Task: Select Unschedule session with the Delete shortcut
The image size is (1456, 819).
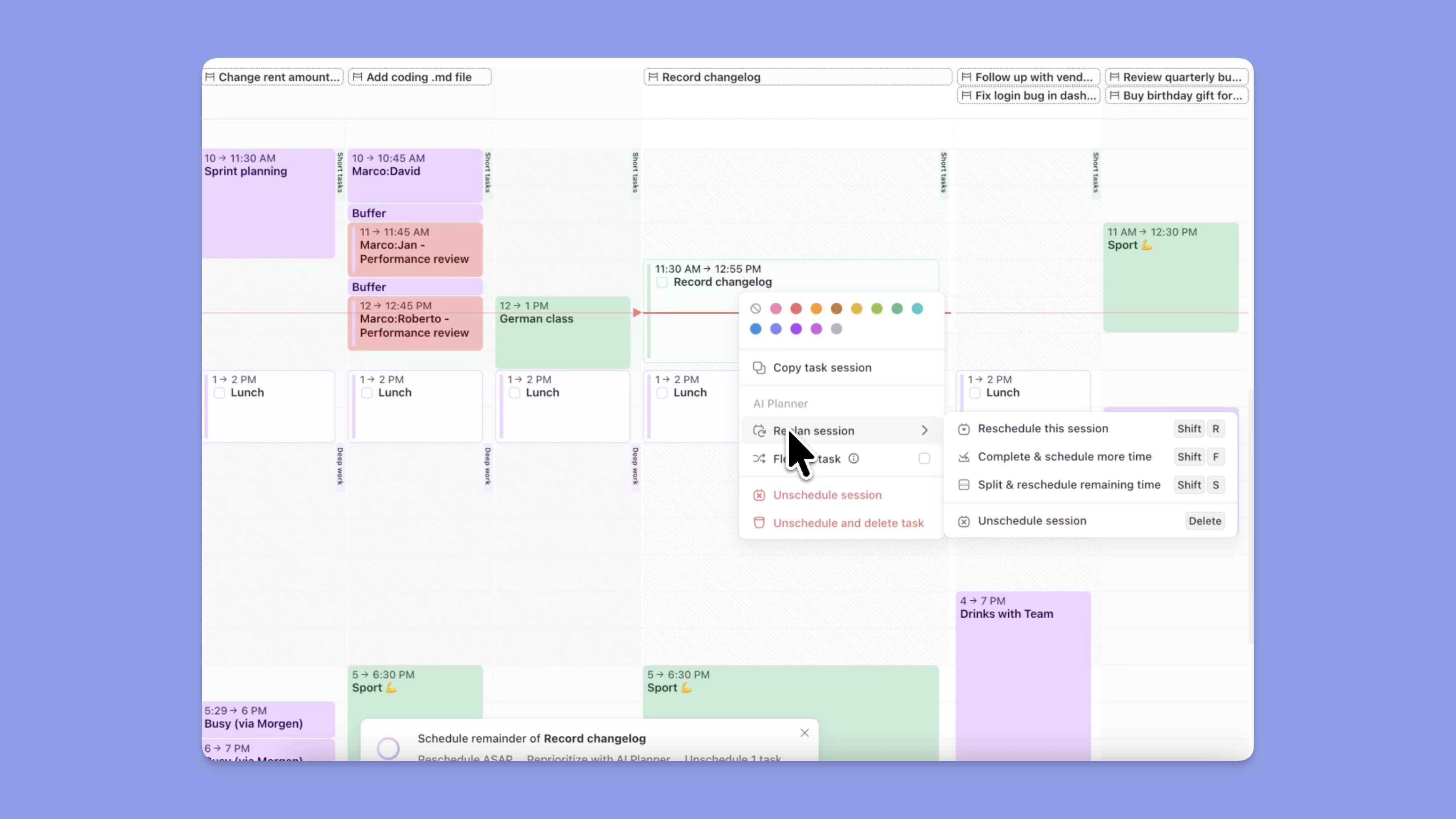Action: click(1032, 521)
